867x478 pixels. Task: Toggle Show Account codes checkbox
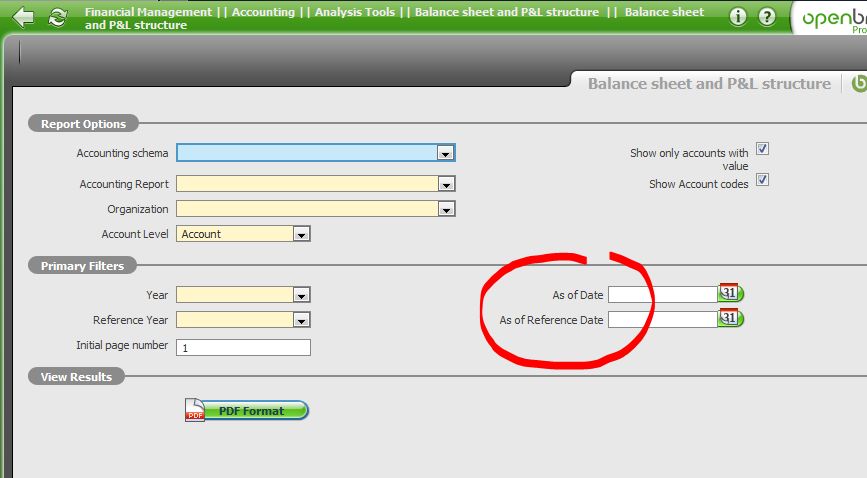[x=762, y=180]
